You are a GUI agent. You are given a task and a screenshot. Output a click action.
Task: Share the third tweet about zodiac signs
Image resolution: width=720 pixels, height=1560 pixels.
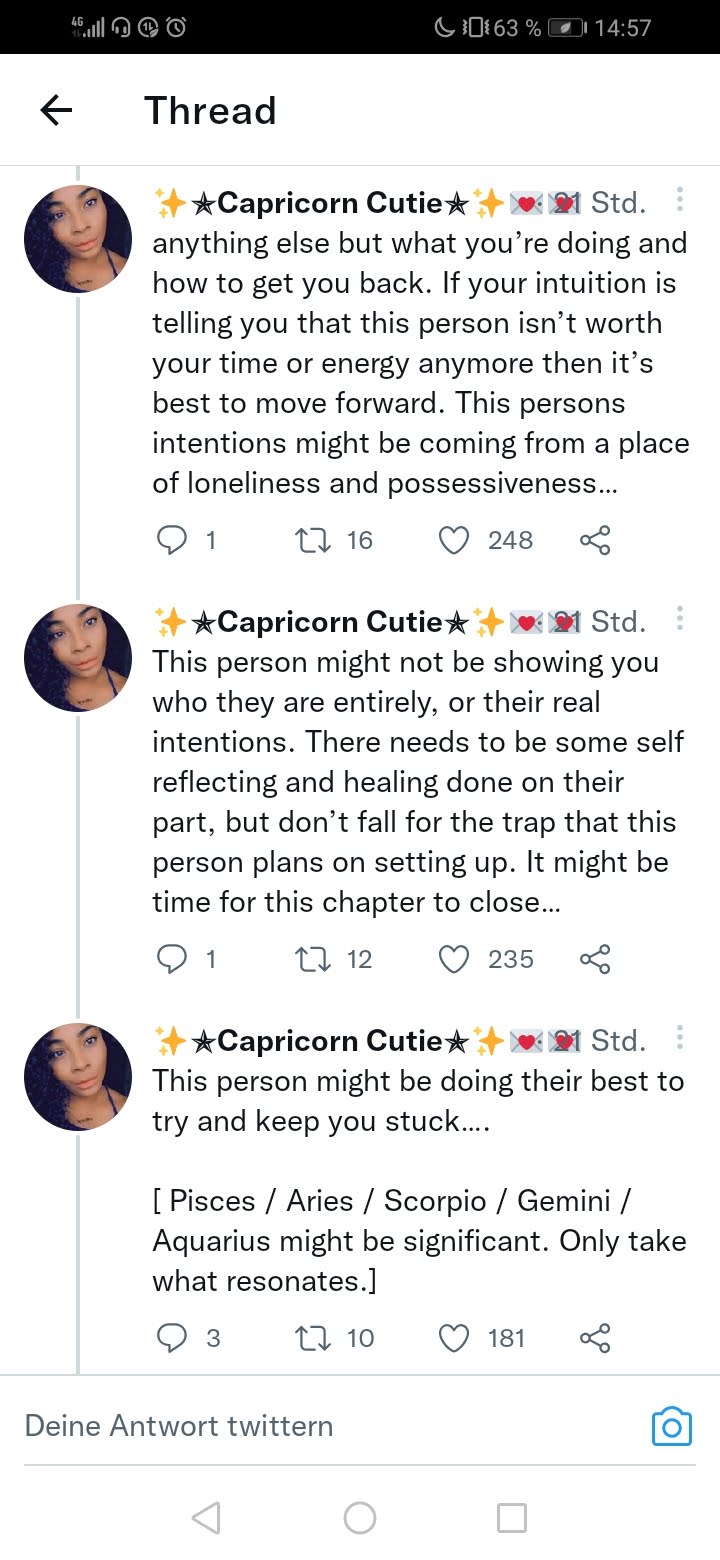[594, 1338]
